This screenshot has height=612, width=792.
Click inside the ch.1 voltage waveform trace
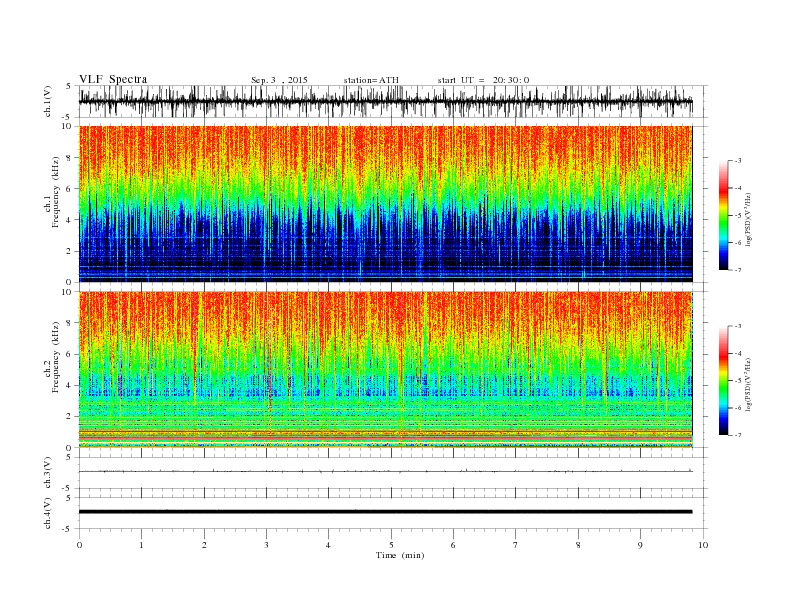(x=385, y=101)
